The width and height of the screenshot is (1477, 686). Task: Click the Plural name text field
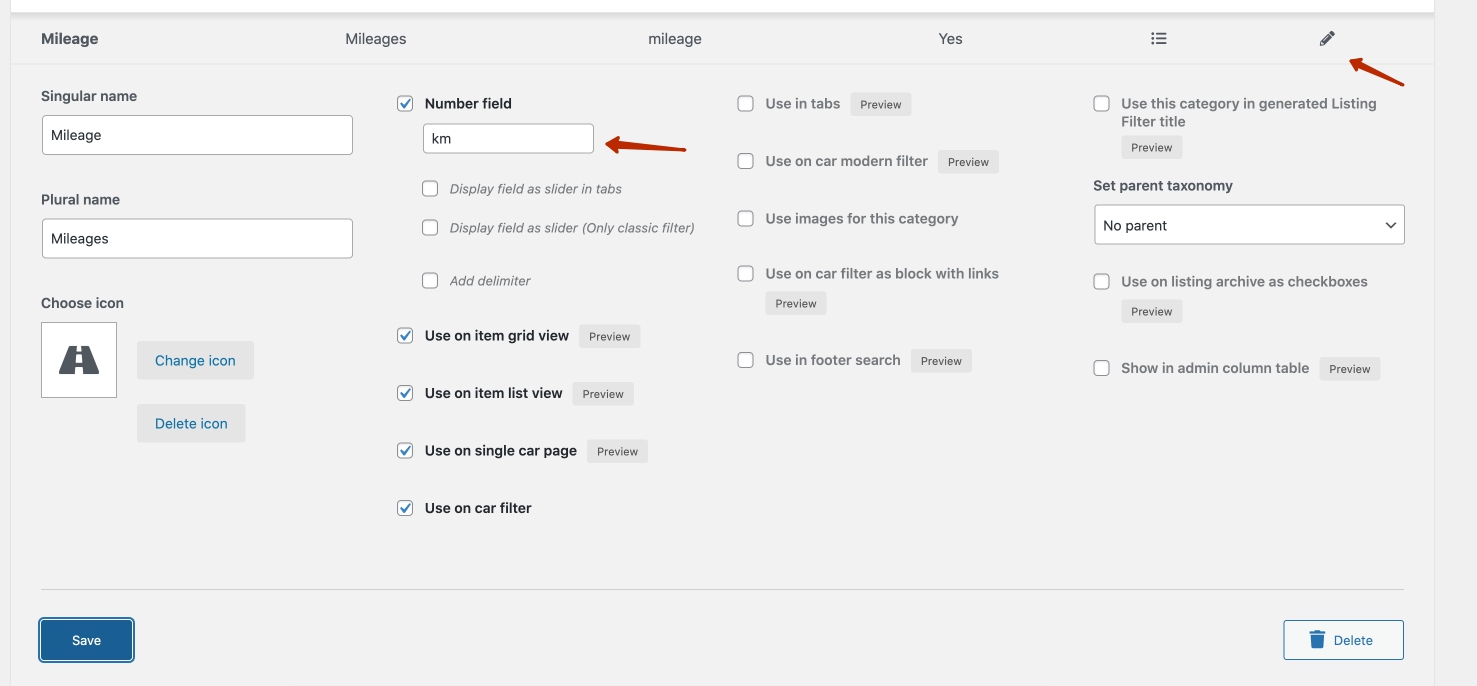click(x=197, y=239)
